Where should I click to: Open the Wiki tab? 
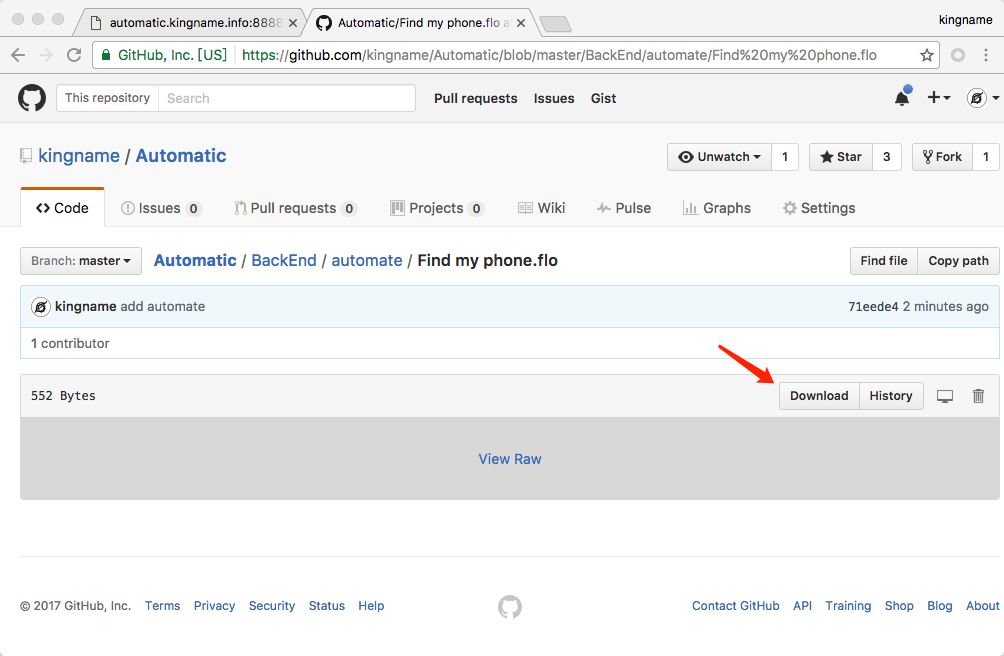pos(542,208)
